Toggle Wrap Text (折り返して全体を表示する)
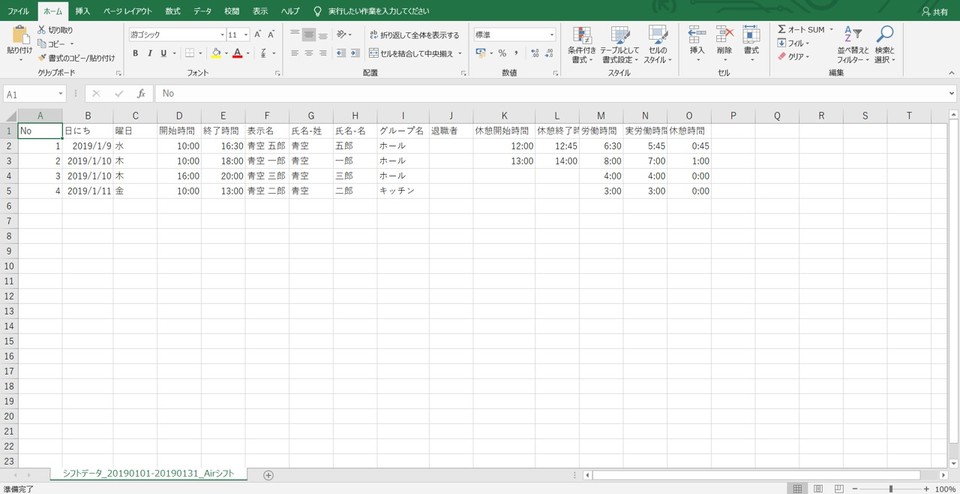 [412, 35]
